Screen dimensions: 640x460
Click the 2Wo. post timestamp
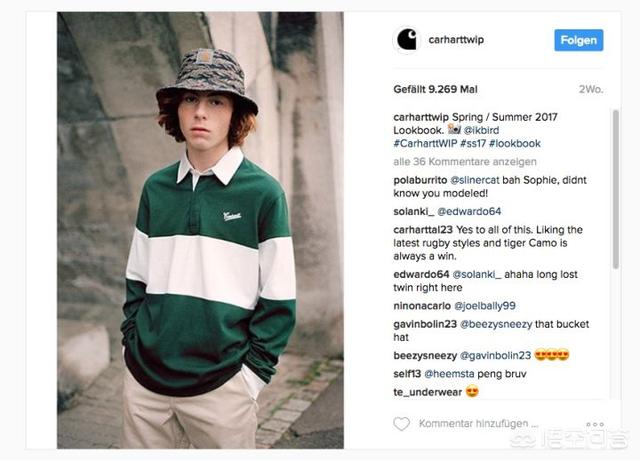point(594,89)
